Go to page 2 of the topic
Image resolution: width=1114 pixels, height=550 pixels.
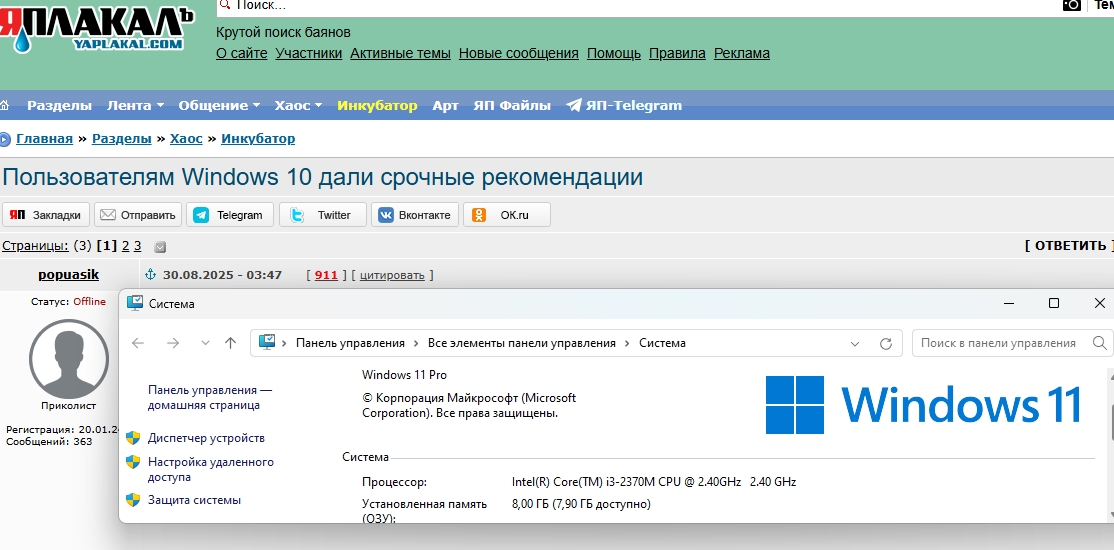click(x=125, y=246)
